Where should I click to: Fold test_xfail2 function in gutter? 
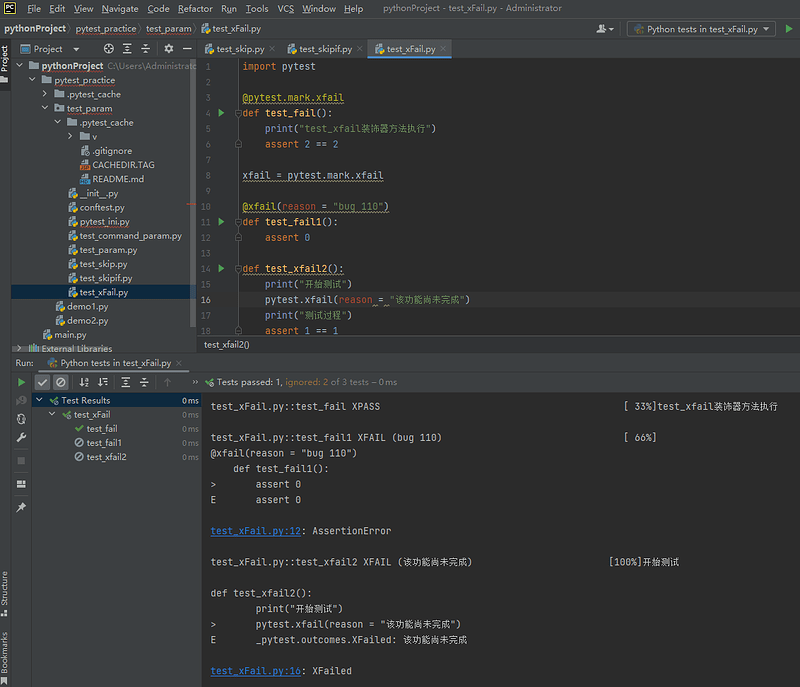238,268
